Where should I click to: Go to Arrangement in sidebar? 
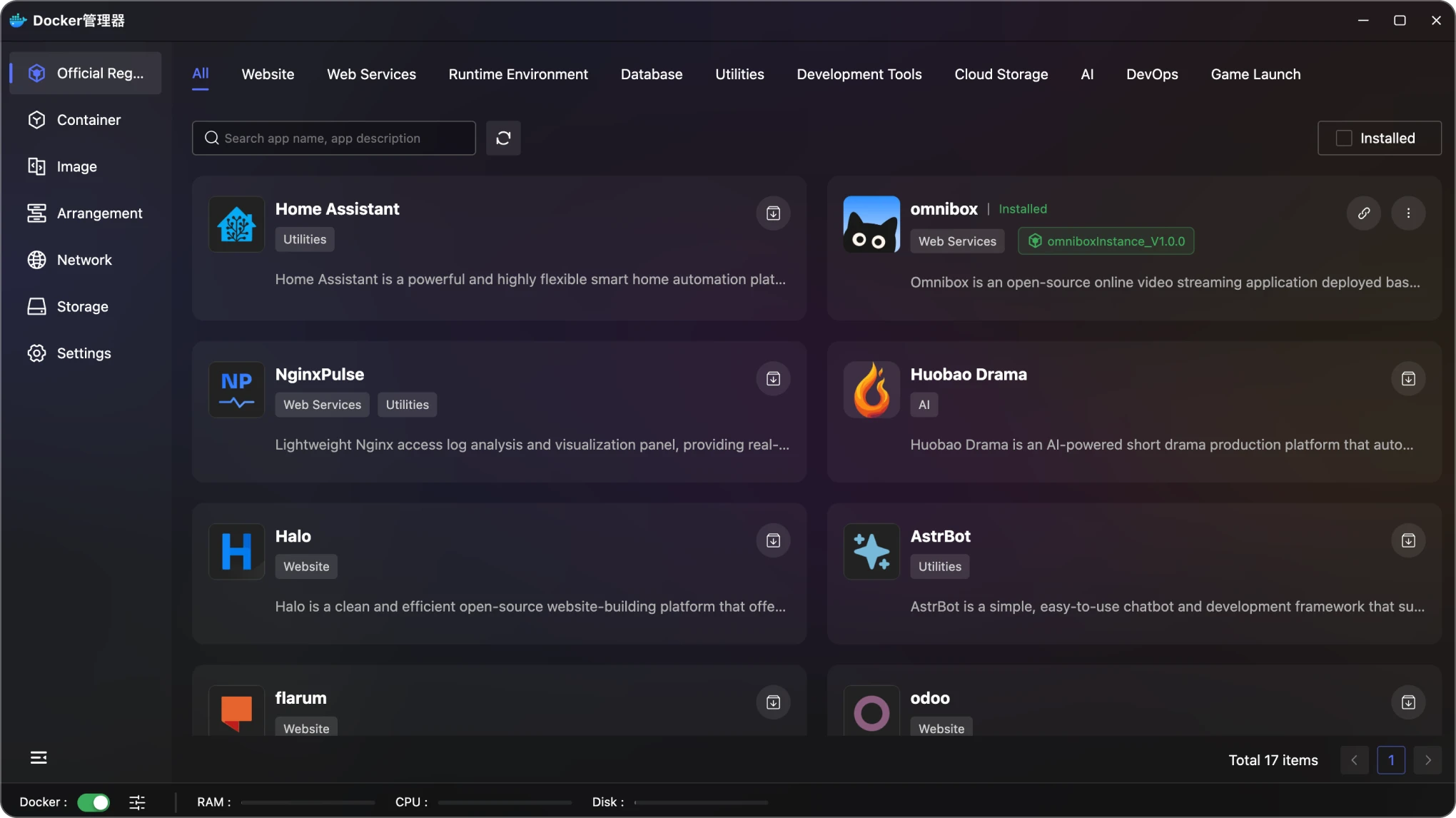pyautogui.click(x=99, y=213)
